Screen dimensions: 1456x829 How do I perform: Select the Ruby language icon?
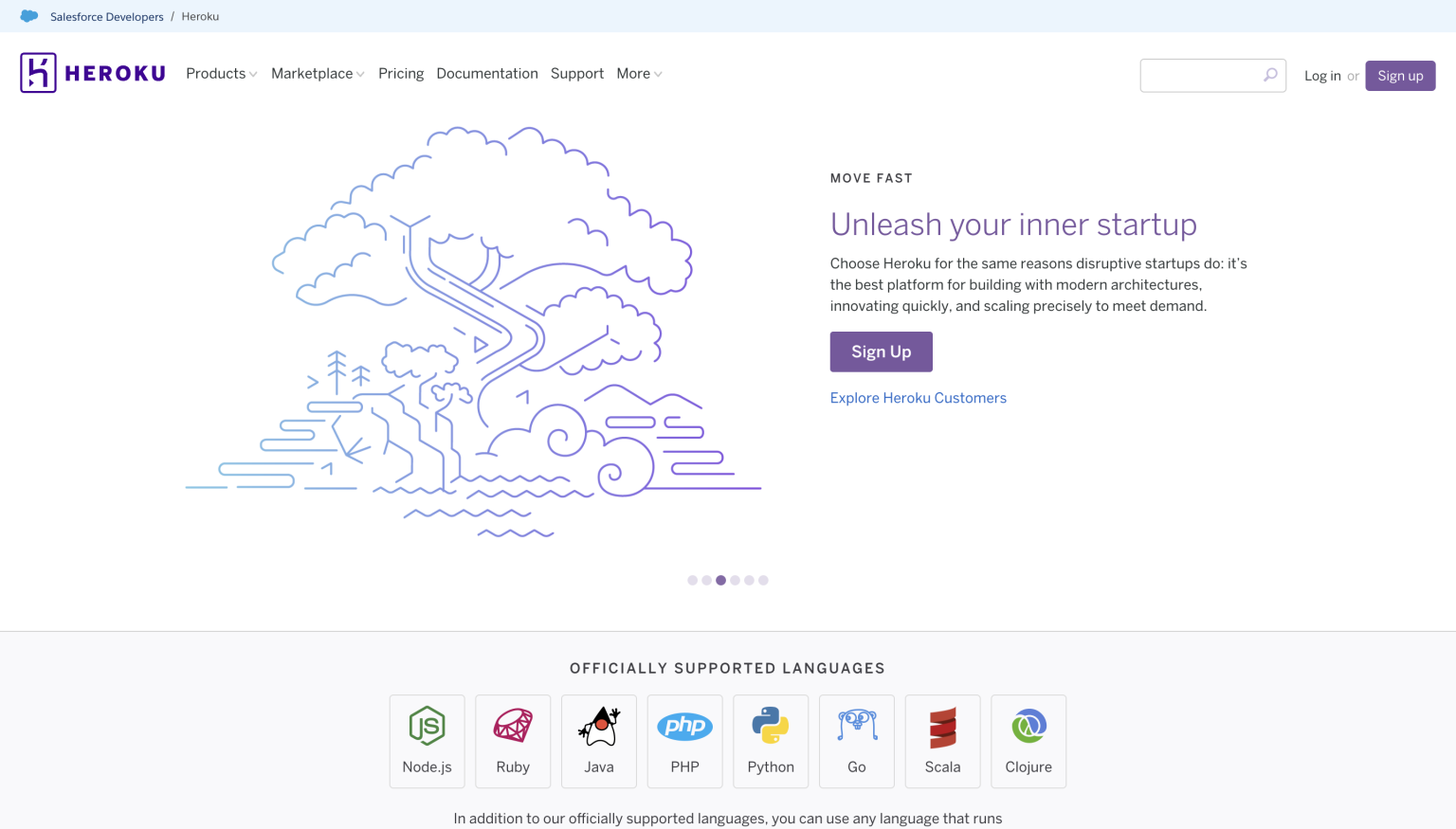pyautogui.click(x=513, y=726)
